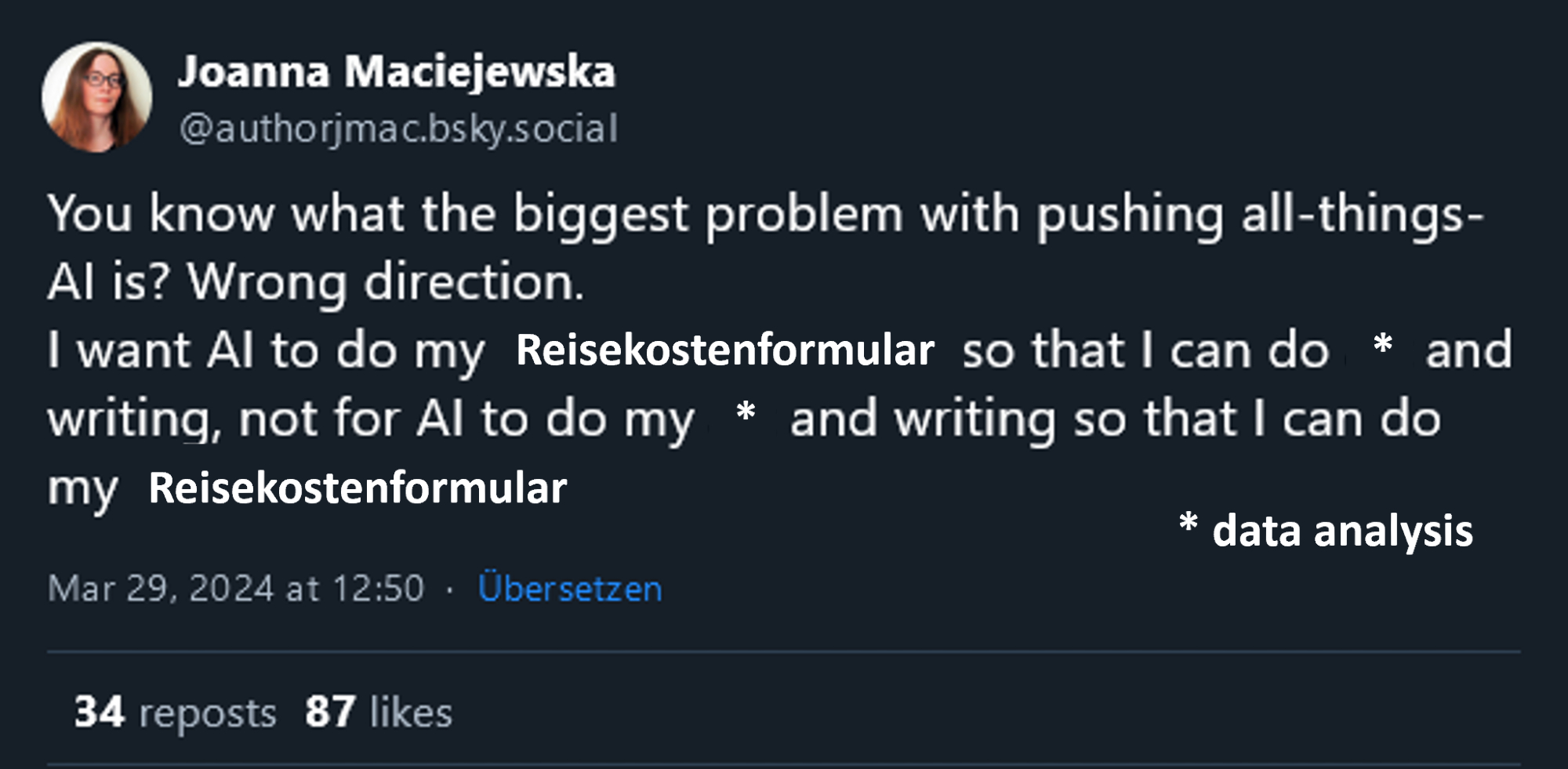
Task: View the 87 likes list
Action: pos(379,712)
